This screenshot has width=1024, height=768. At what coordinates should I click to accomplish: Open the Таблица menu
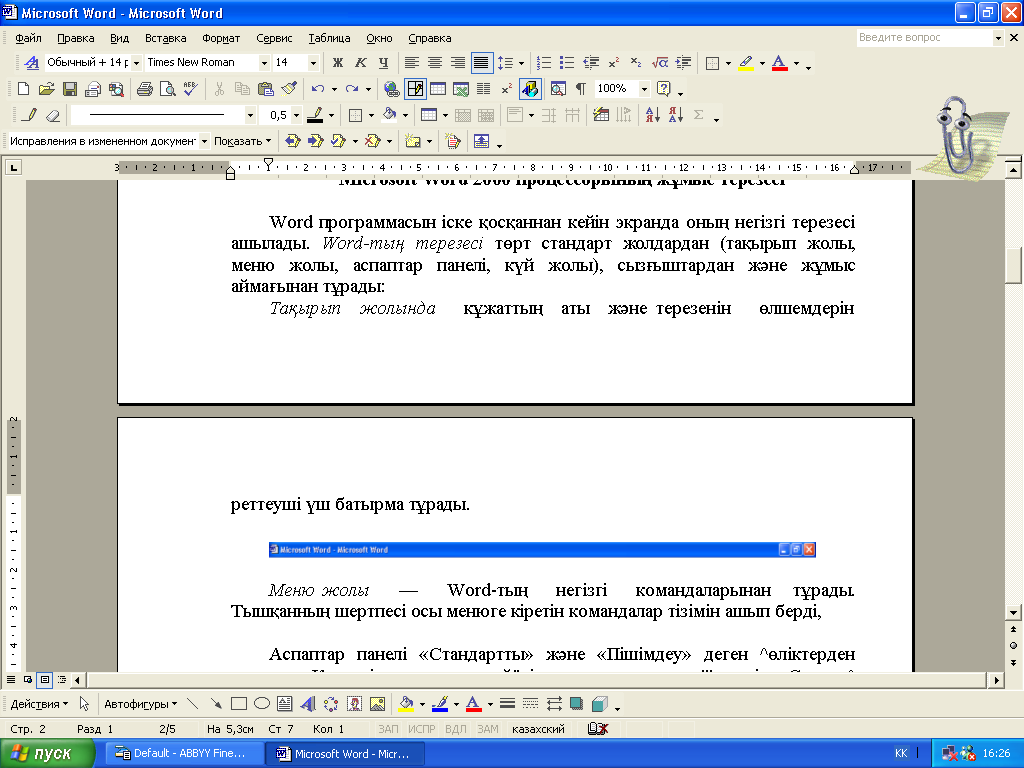point(329,38)
